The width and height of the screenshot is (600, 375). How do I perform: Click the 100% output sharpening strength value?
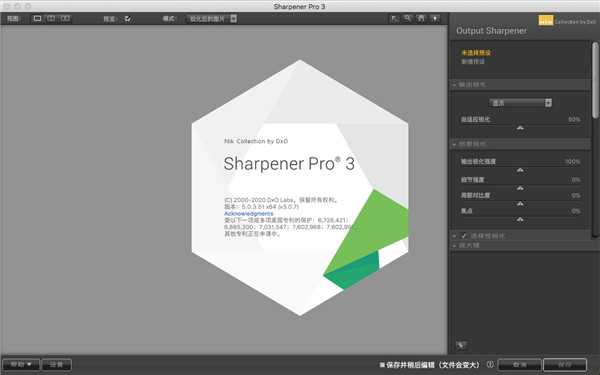coord(572,161)
